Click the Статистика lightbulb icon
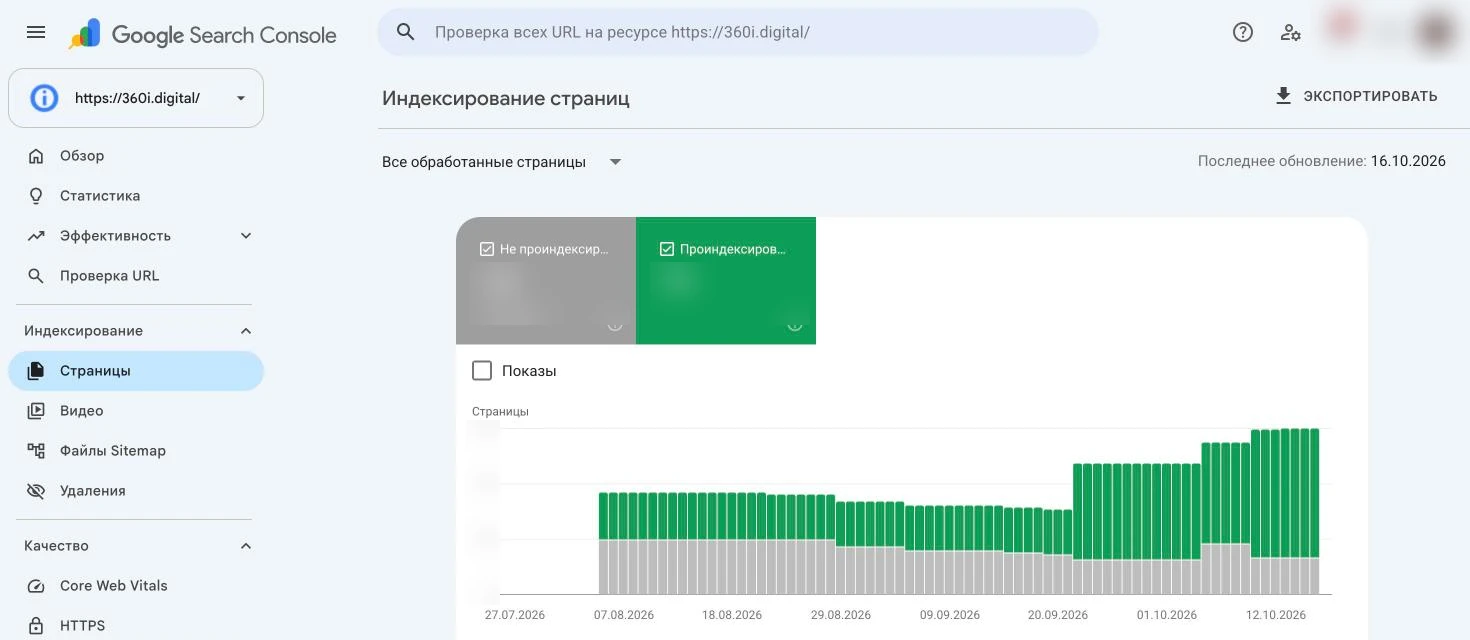Viewport: 1470px width, 640px height. (36, 196)
